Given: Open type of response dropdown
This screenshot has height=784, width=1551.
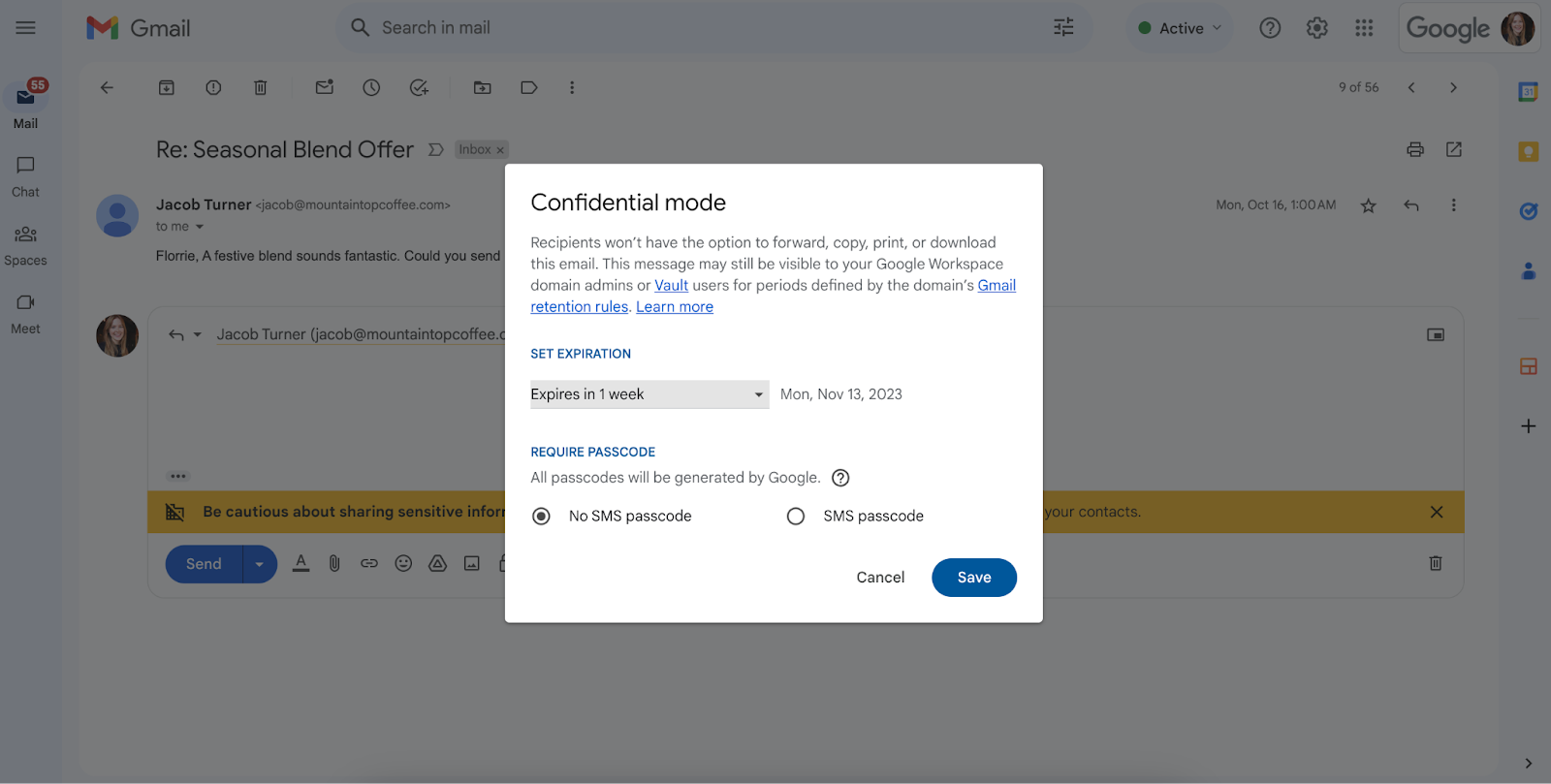Looking at the screenshot, I should [x=184, y=334].
